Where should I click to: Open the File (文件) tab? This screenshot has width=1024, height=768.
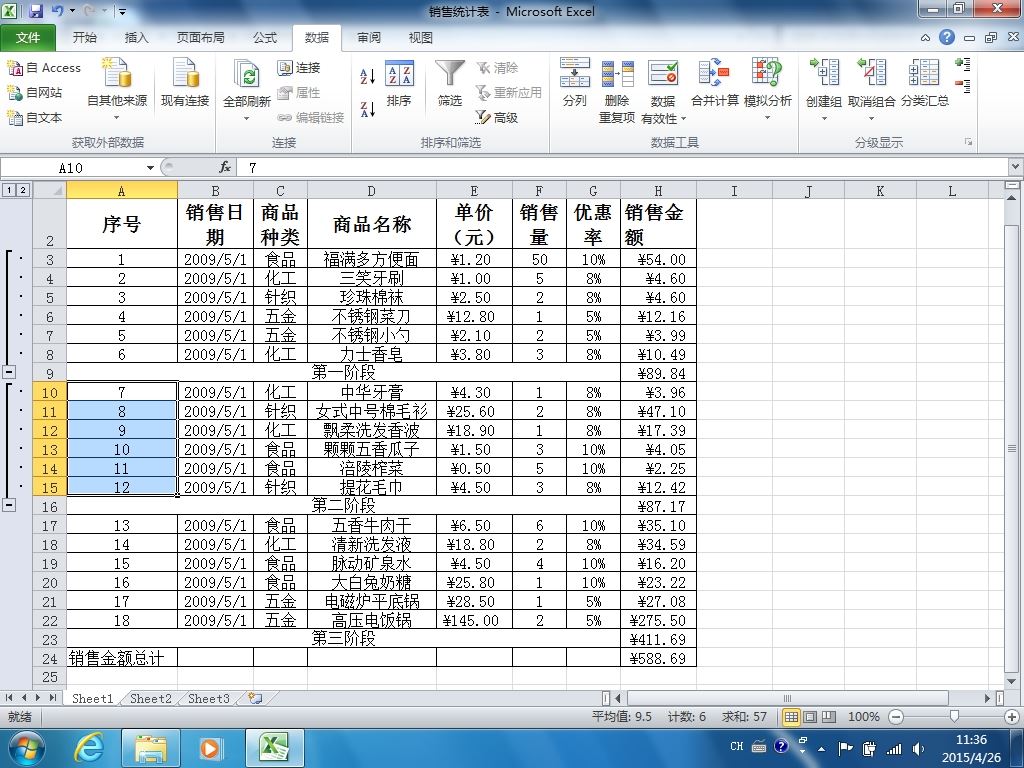27,38
